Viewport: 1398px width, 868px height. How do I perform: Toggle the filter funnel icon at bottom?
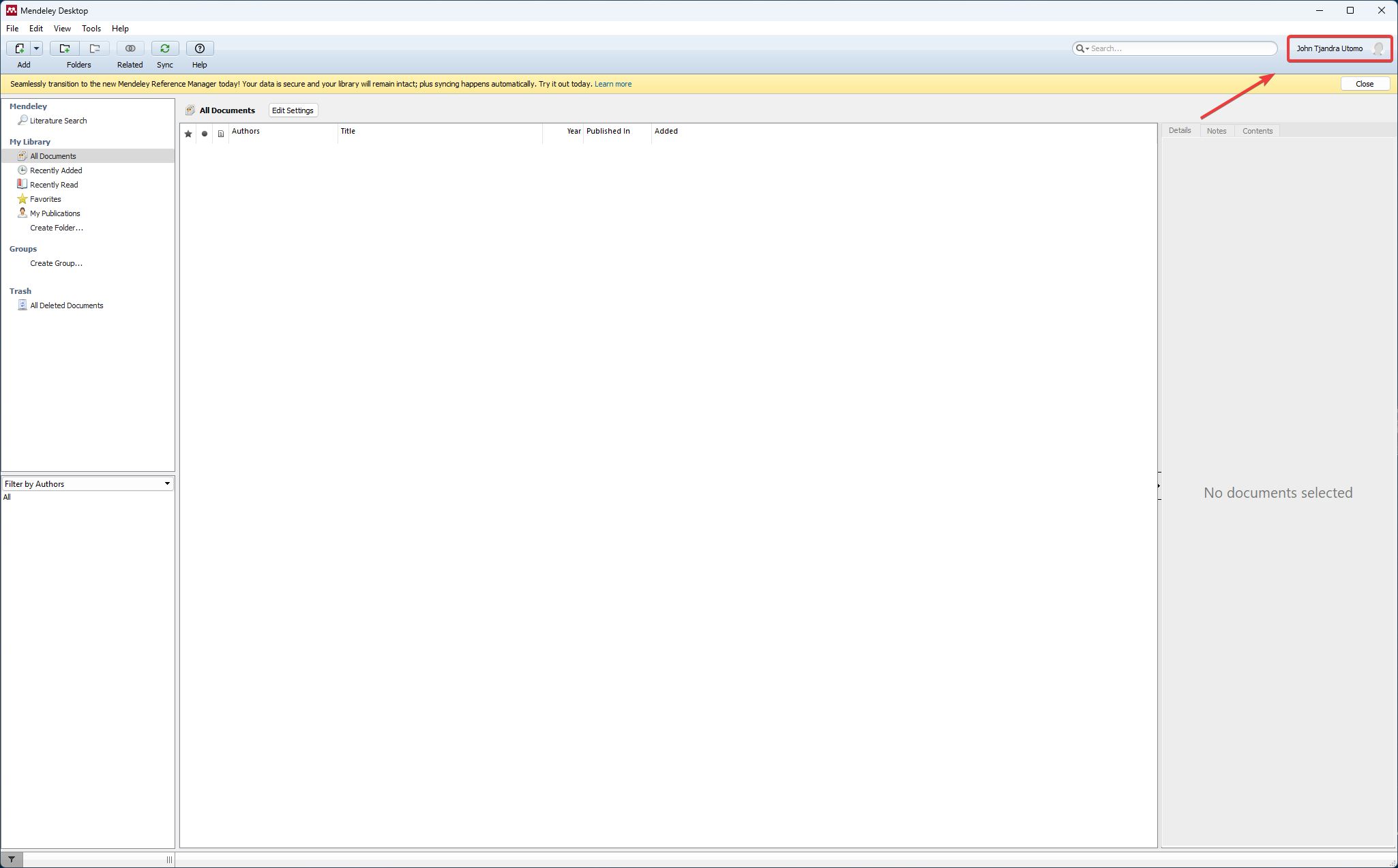(12, 859)
